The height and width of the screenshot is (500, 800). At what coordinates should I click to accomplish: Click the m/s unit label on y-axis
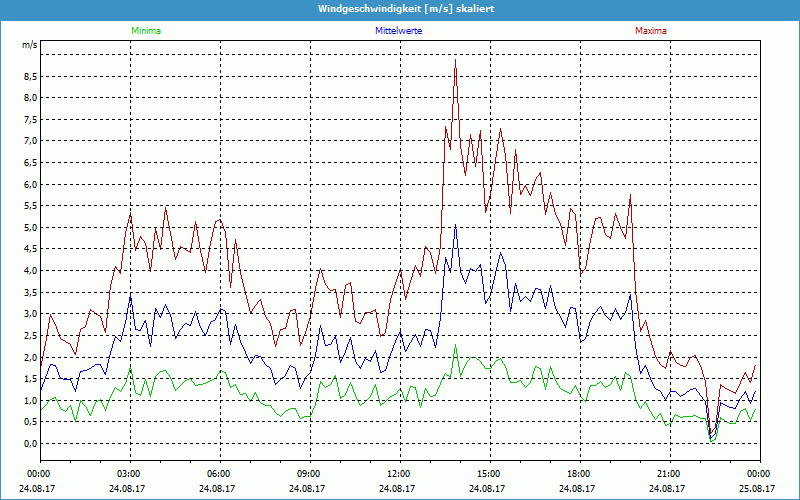coord(30,44)
